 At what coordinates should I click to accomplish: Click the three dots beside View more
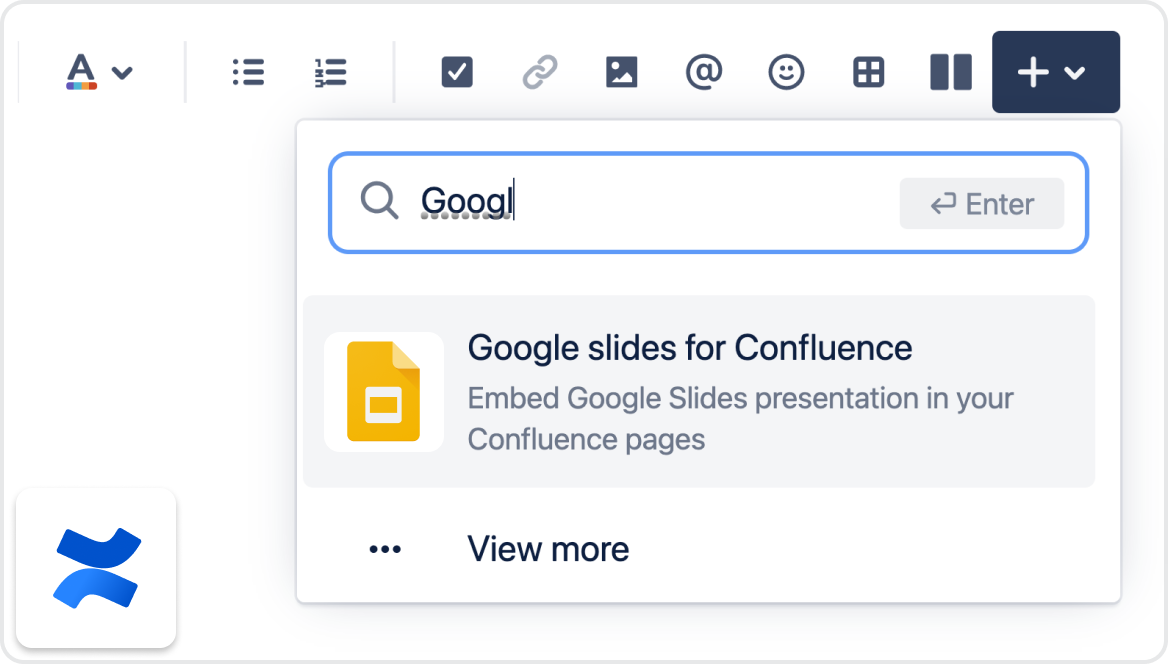(x=385, y=549)
